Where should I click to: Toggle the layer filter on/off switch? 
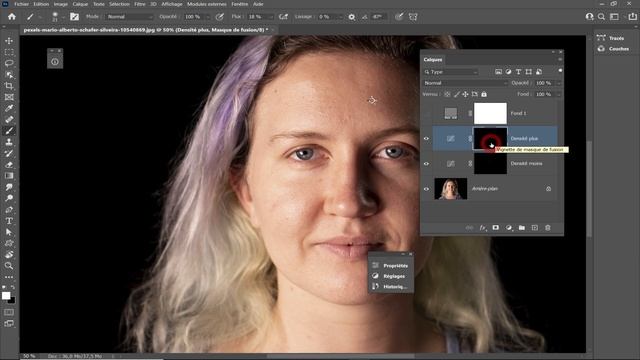[560, 71]
